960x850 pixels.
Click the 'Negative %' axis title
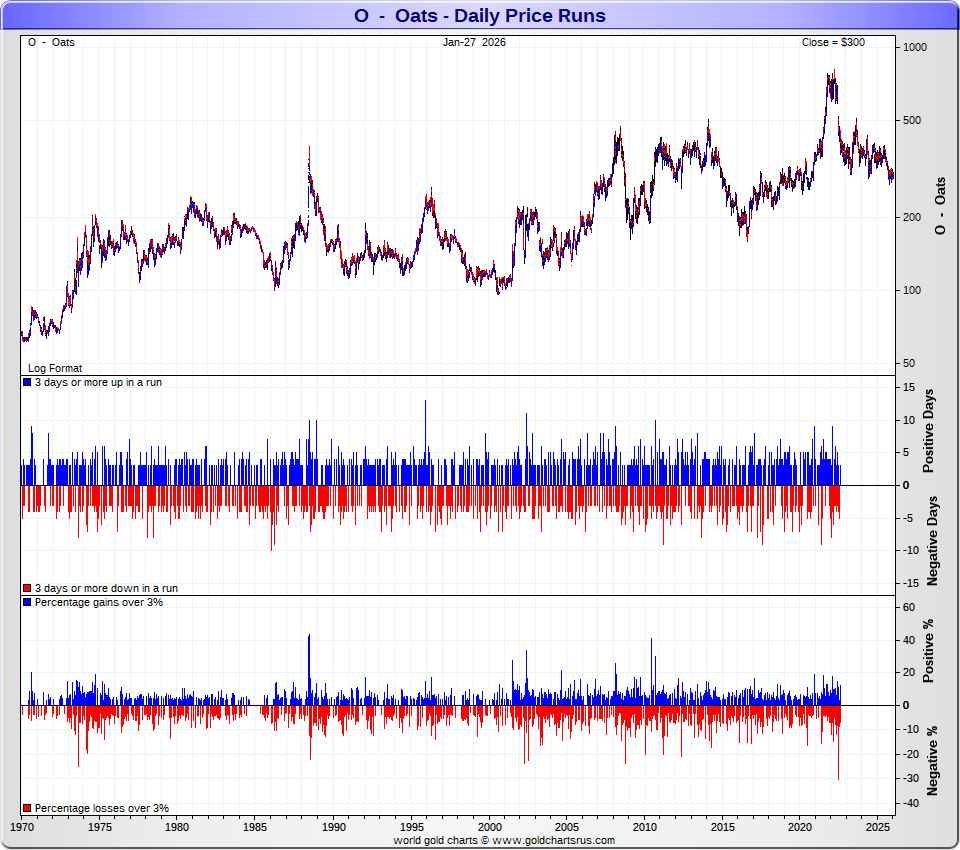tap(931, 760)
